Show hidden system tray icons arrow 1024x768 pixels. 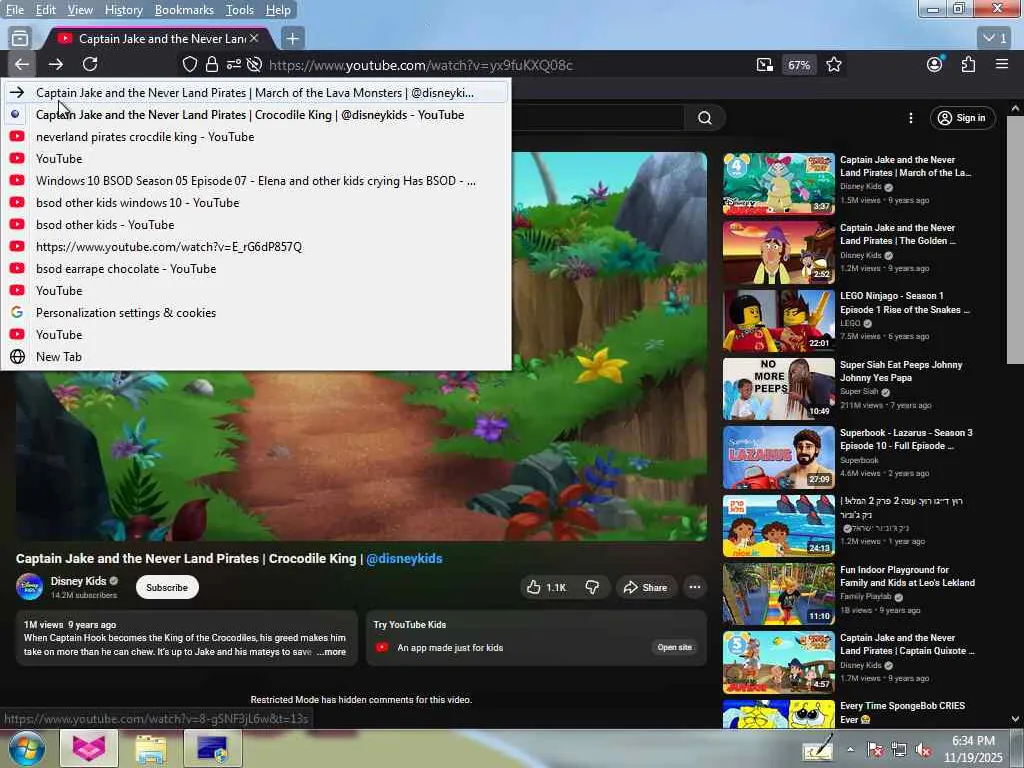[850, 749]
